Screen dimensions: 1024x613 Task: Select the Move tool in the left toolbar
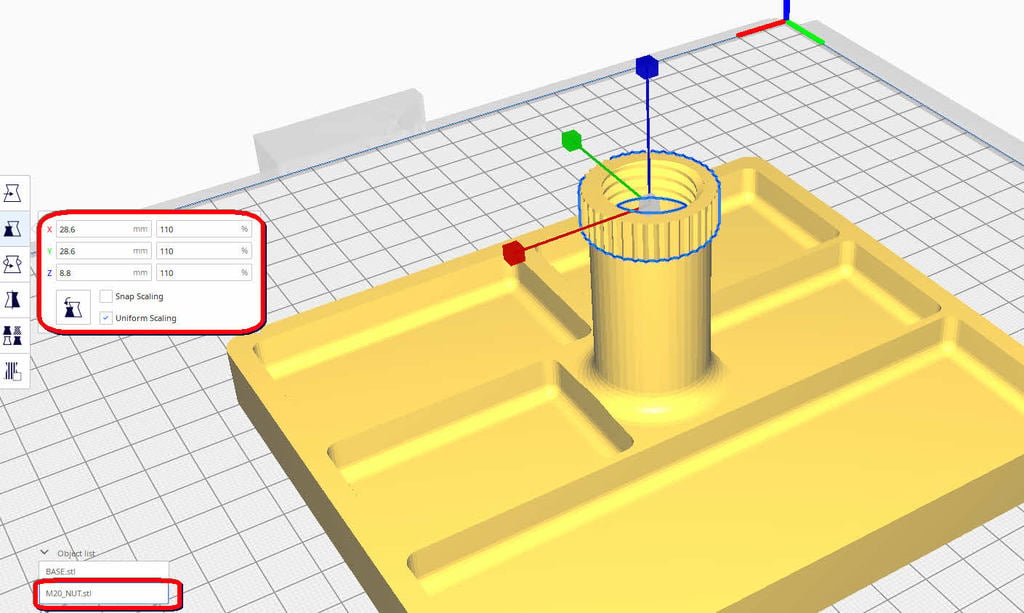(13, 193)
